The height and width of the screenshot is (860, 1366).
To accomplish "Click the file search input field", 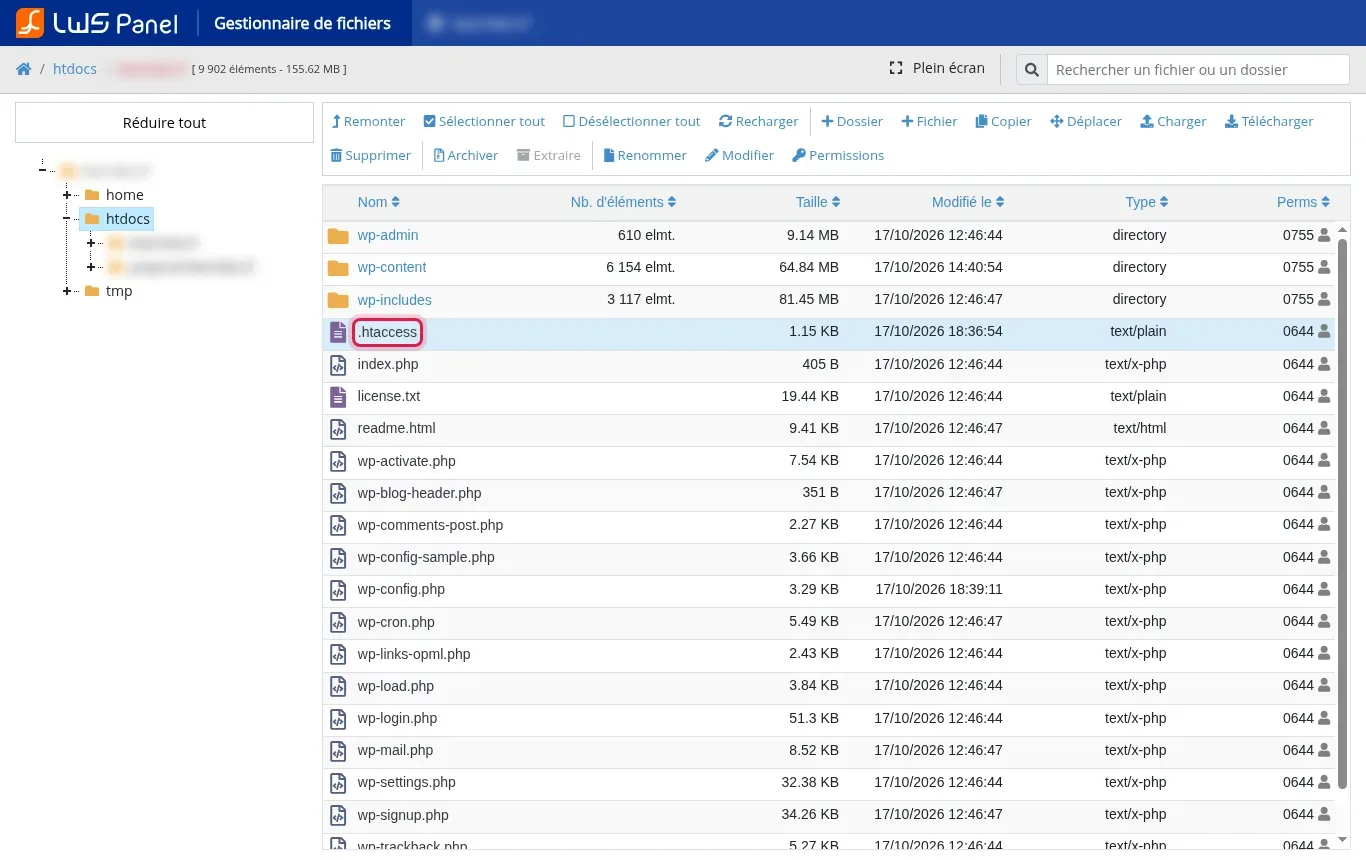I will pos(1198,70).
